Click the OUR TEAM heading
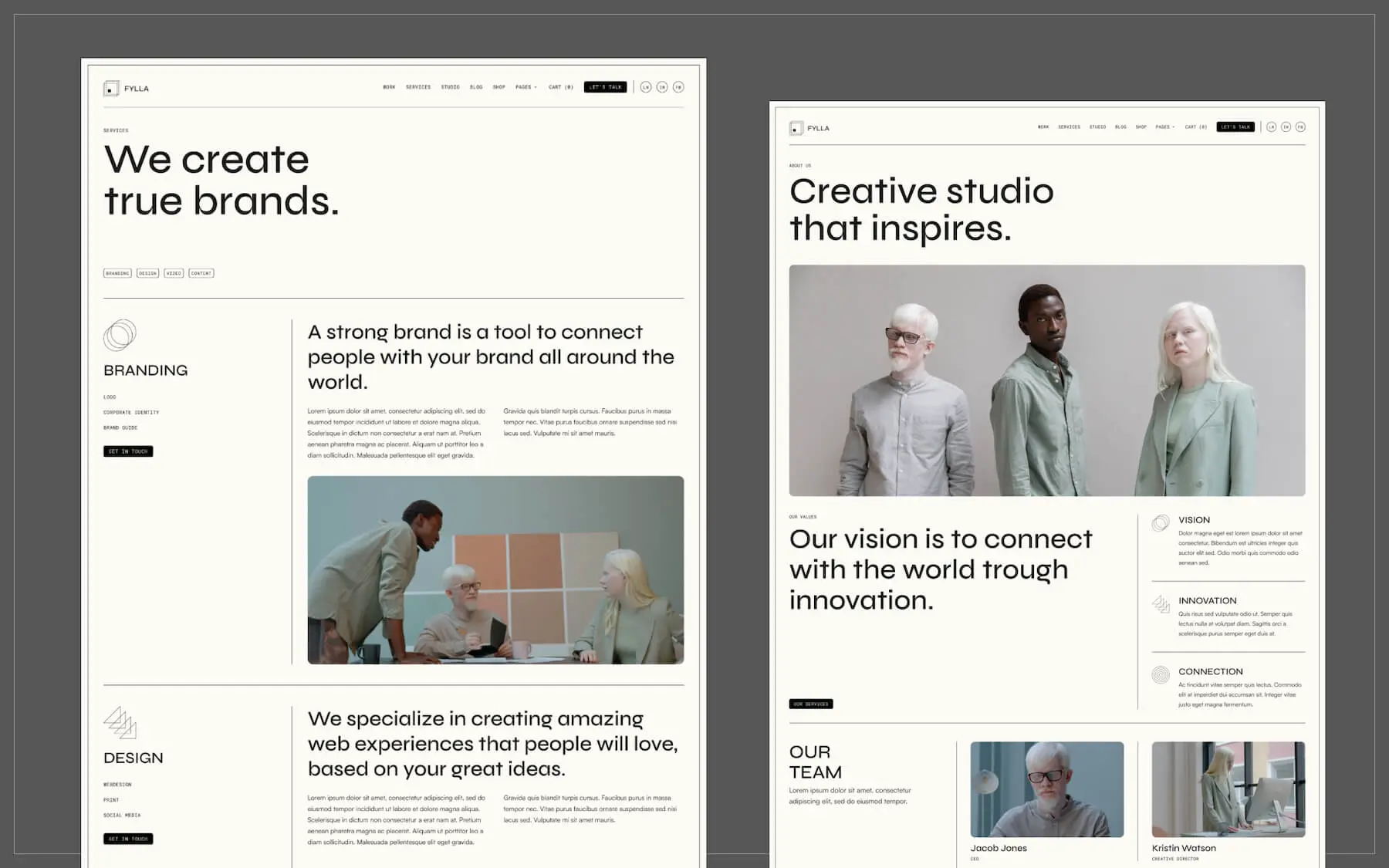 click(x=816, y=762)
